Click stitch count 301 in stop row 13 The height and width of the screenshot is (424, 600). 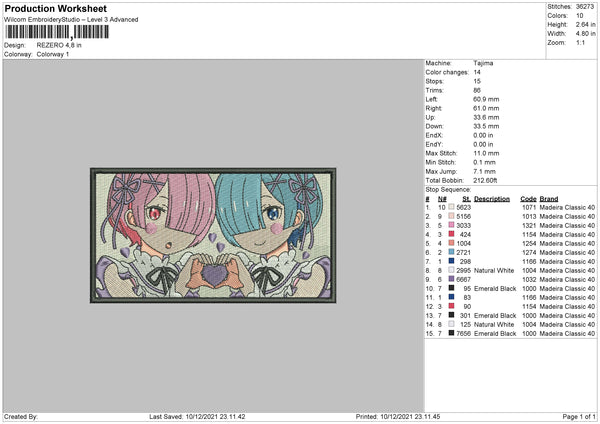click(465, 316)
